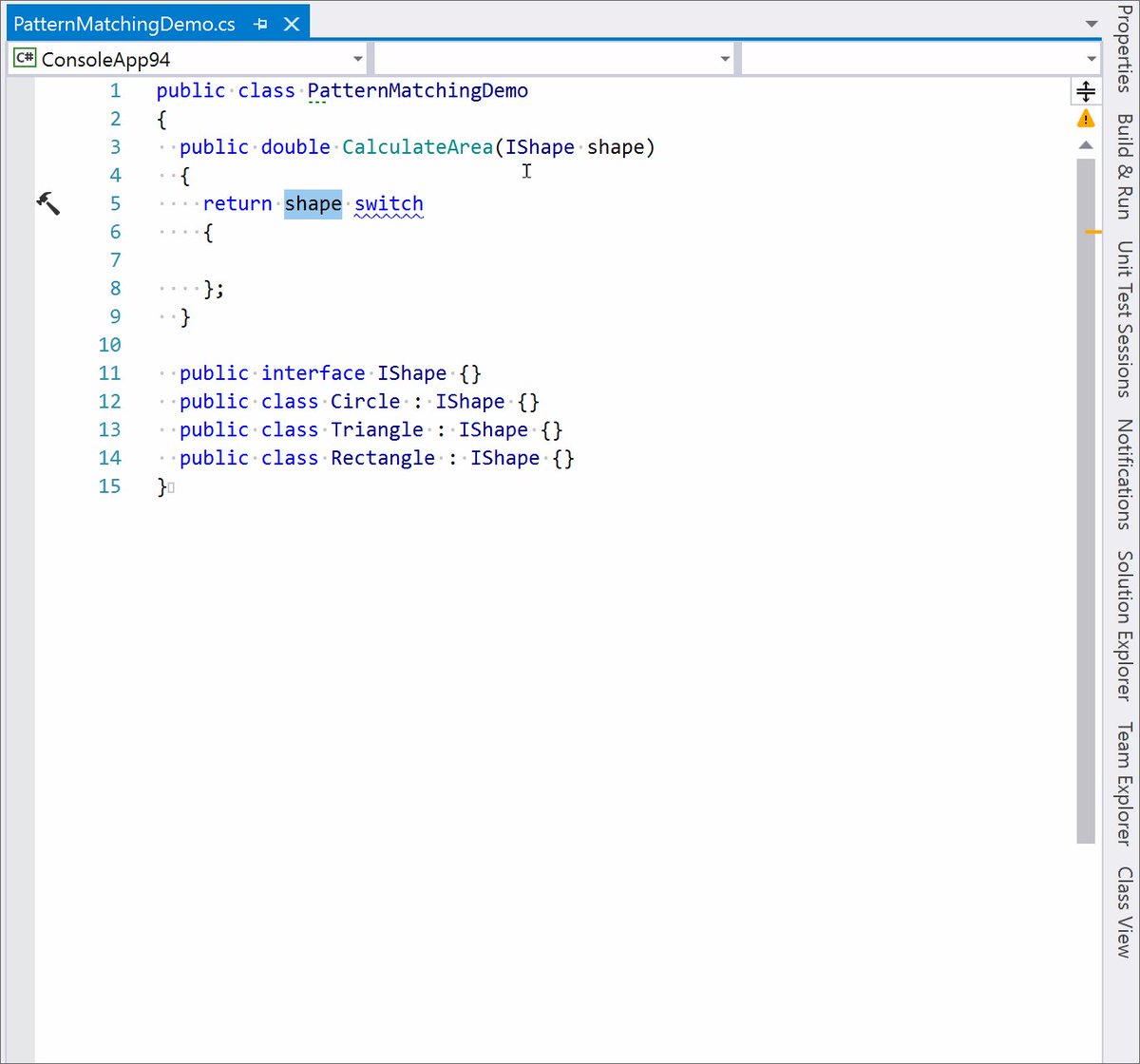Click the highlighted 'shape' word on line 5
The image size is (1140, 1064).
click(x=313, y=203)
